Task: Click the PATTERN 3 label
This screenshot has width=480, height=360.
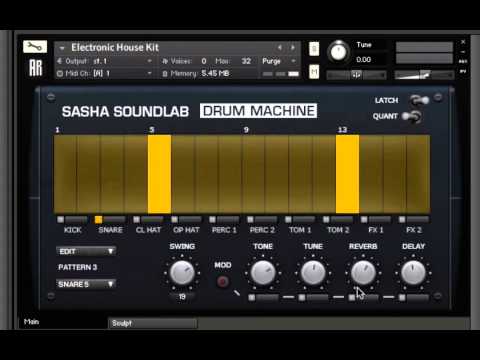Action: click(78, 267)
